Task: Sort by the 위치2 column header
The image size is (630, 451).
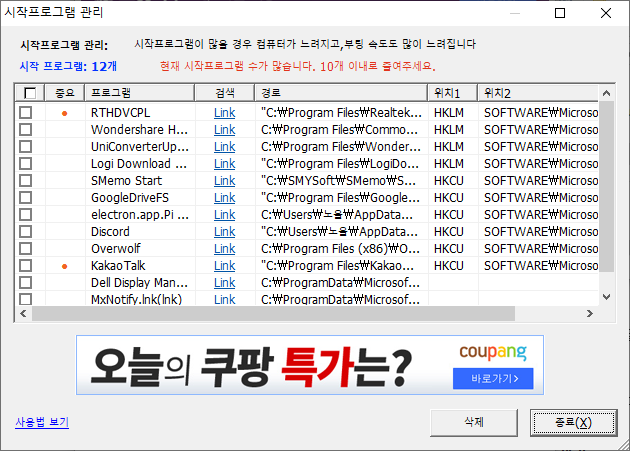Action: pos(538,93)
